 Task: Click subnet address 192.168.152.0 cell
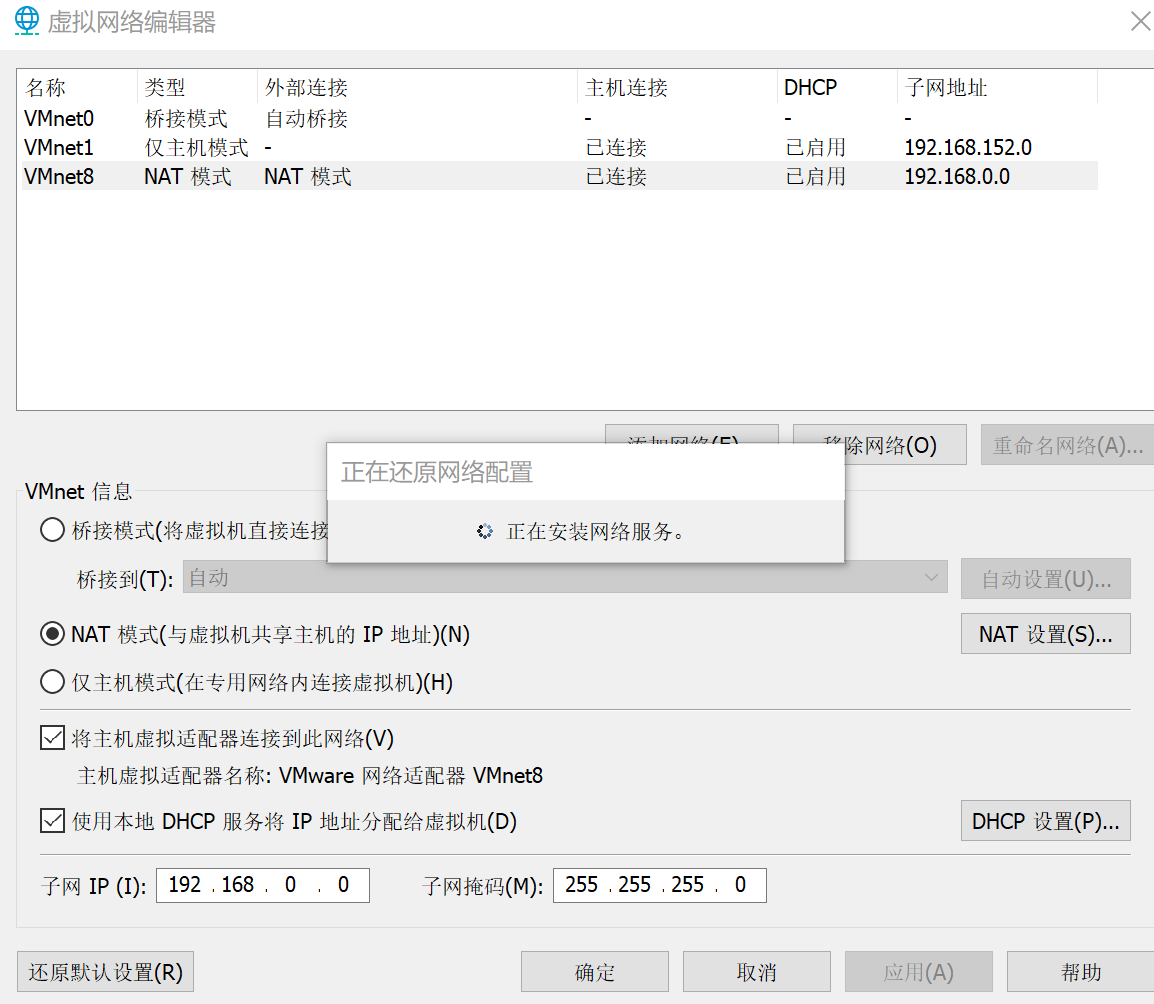968,147
